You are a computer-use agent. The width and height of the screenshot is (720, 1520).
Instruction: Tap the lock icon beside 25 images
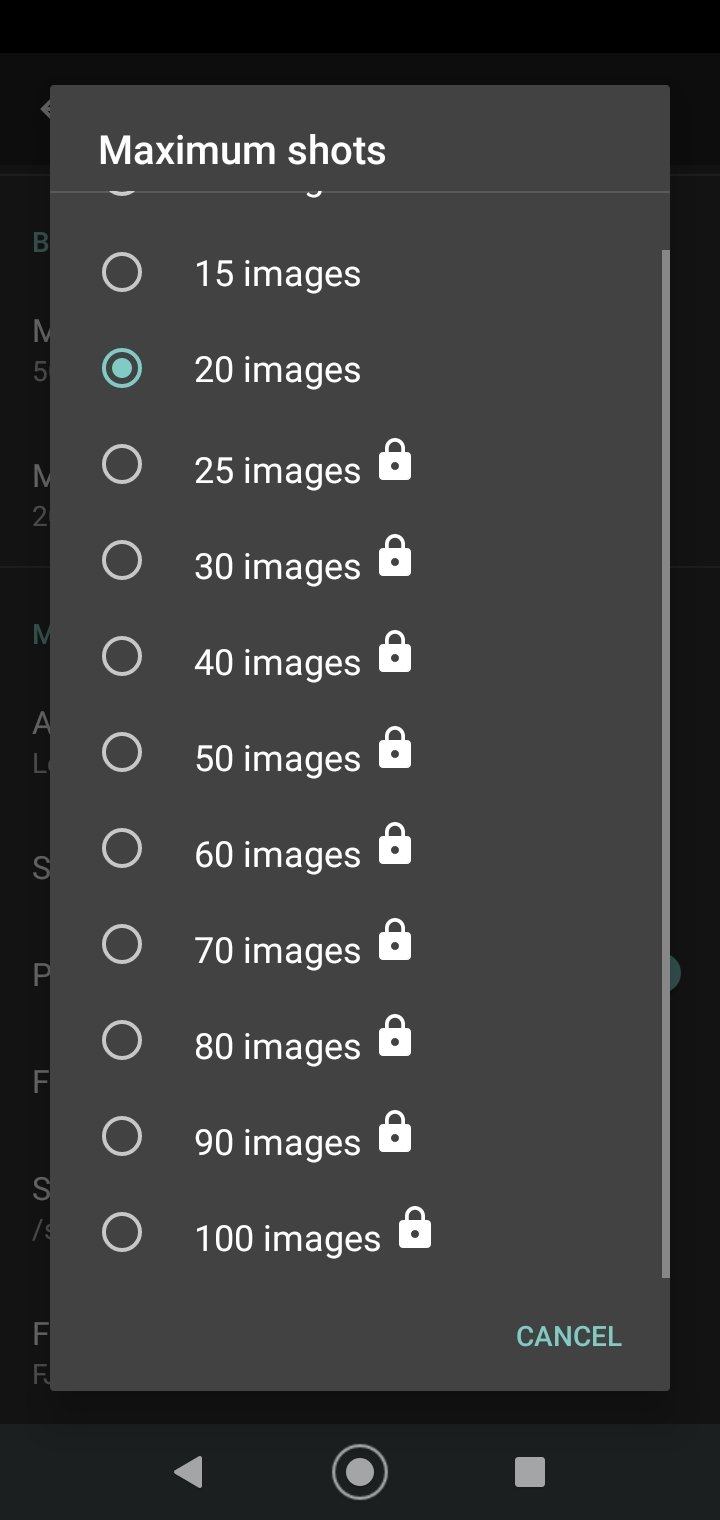click(x=395, y=462)
